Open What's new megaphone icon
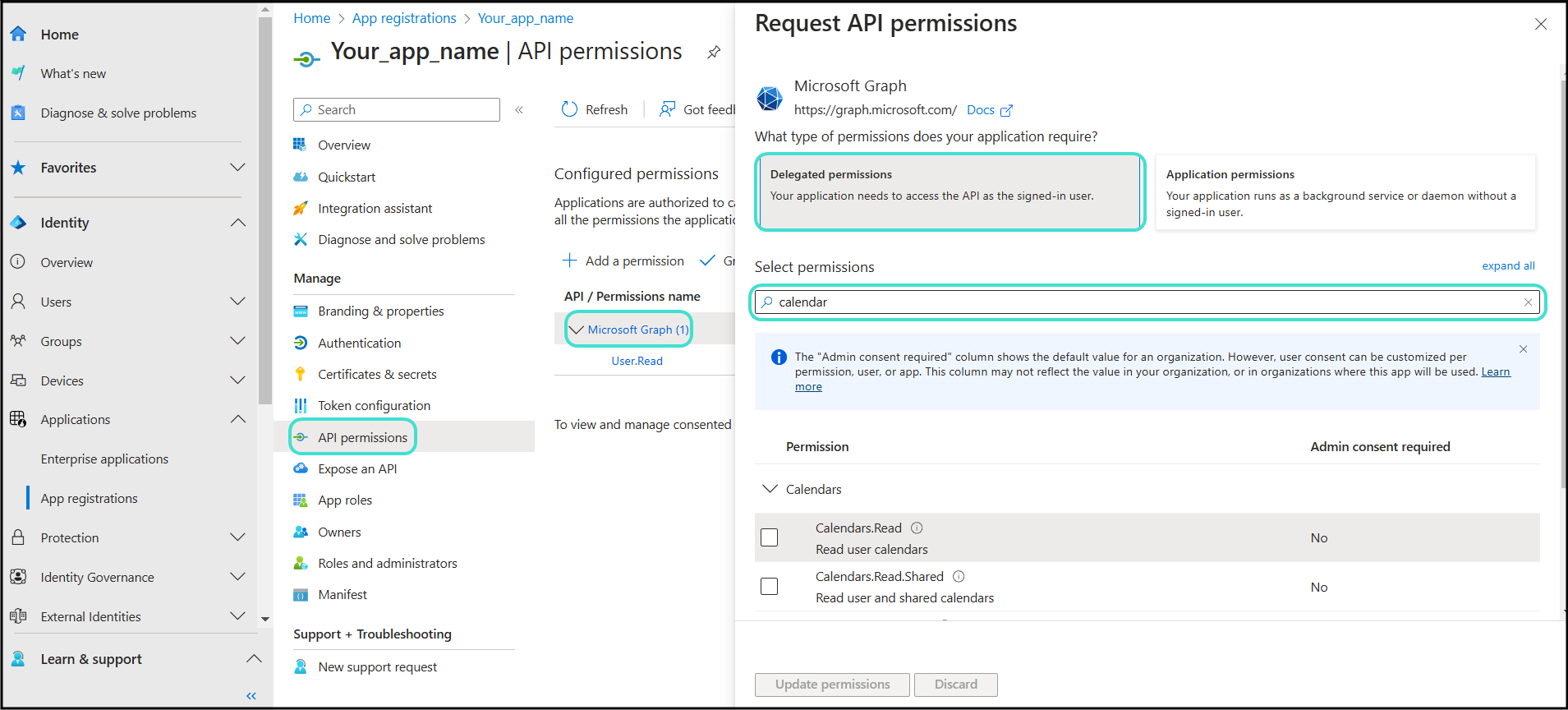This screenshot has height=710, width=1568. tap(18, 73)
